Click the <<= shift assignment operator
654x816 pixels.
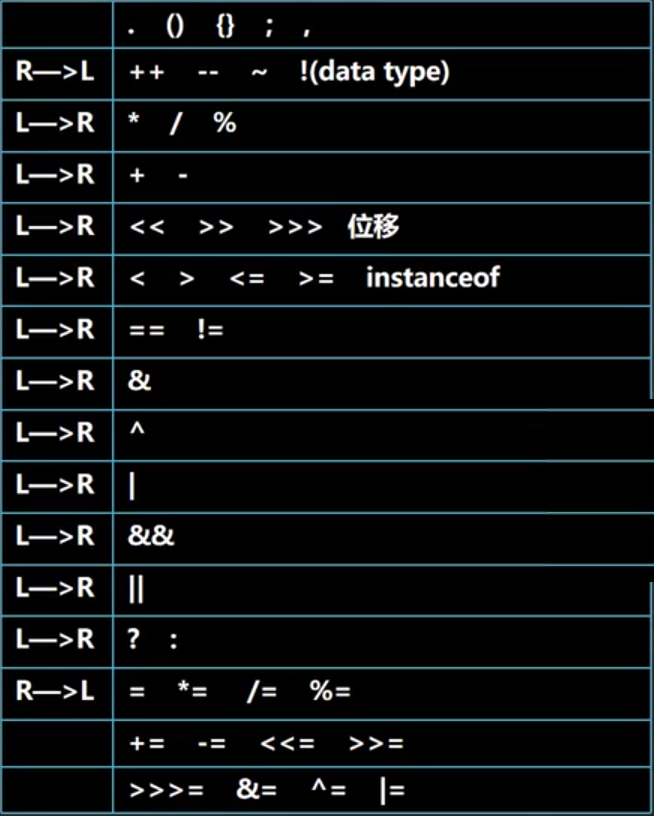[x=287, y=743]
